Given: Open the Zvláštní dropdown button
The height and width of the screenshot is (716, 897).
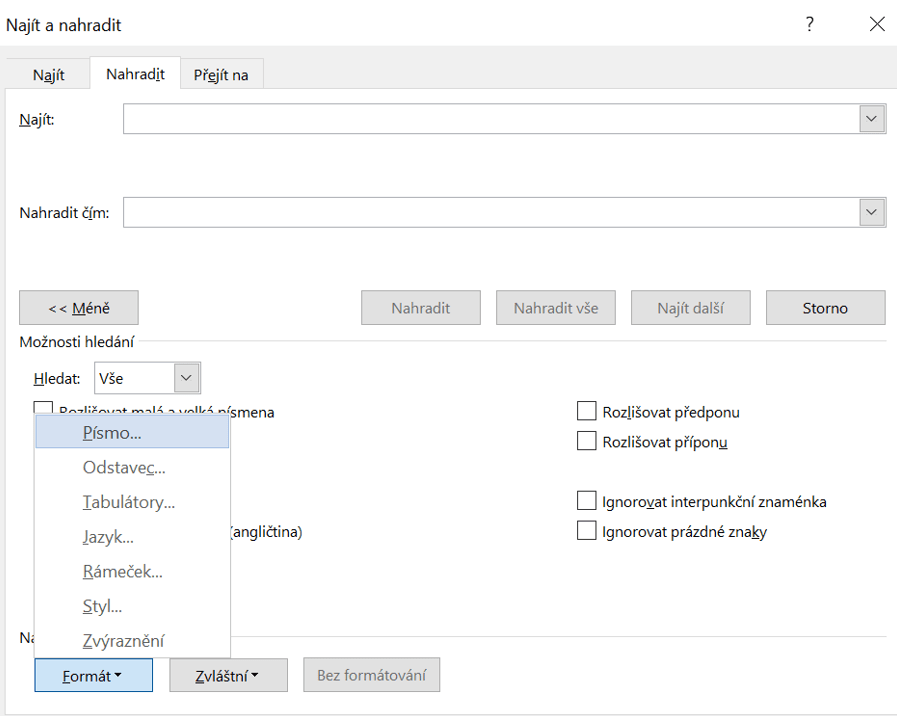Looking at the screenshot, I should click(x=228, y=676).
